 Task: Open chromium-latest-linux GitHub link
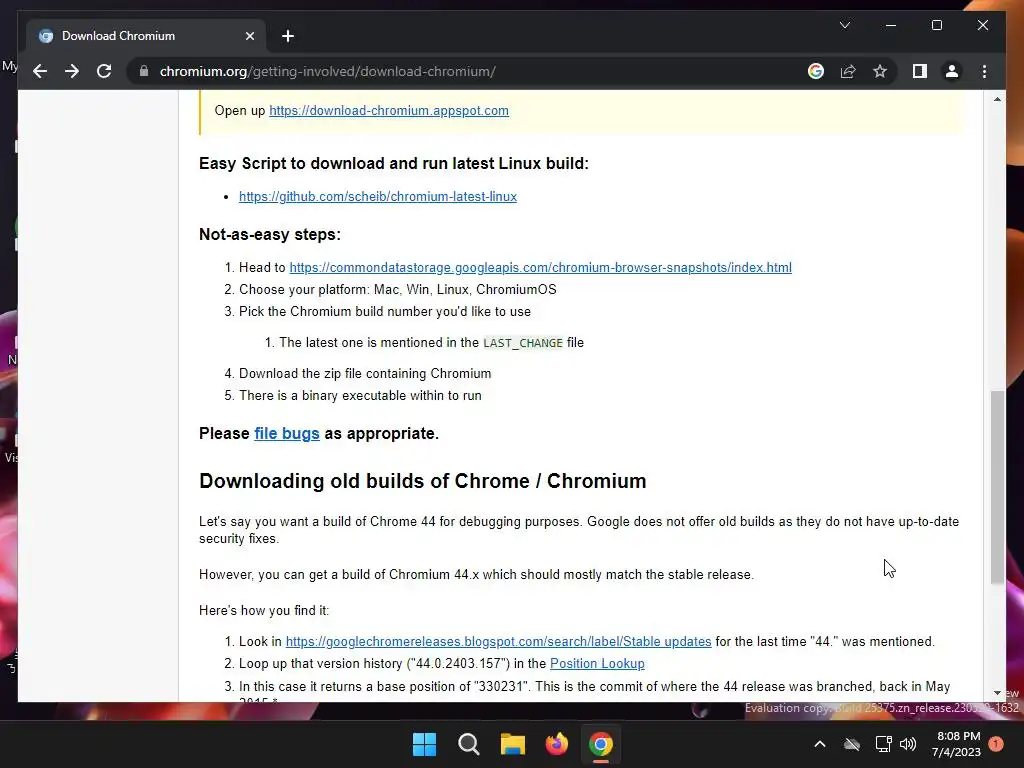coord(377,197)
